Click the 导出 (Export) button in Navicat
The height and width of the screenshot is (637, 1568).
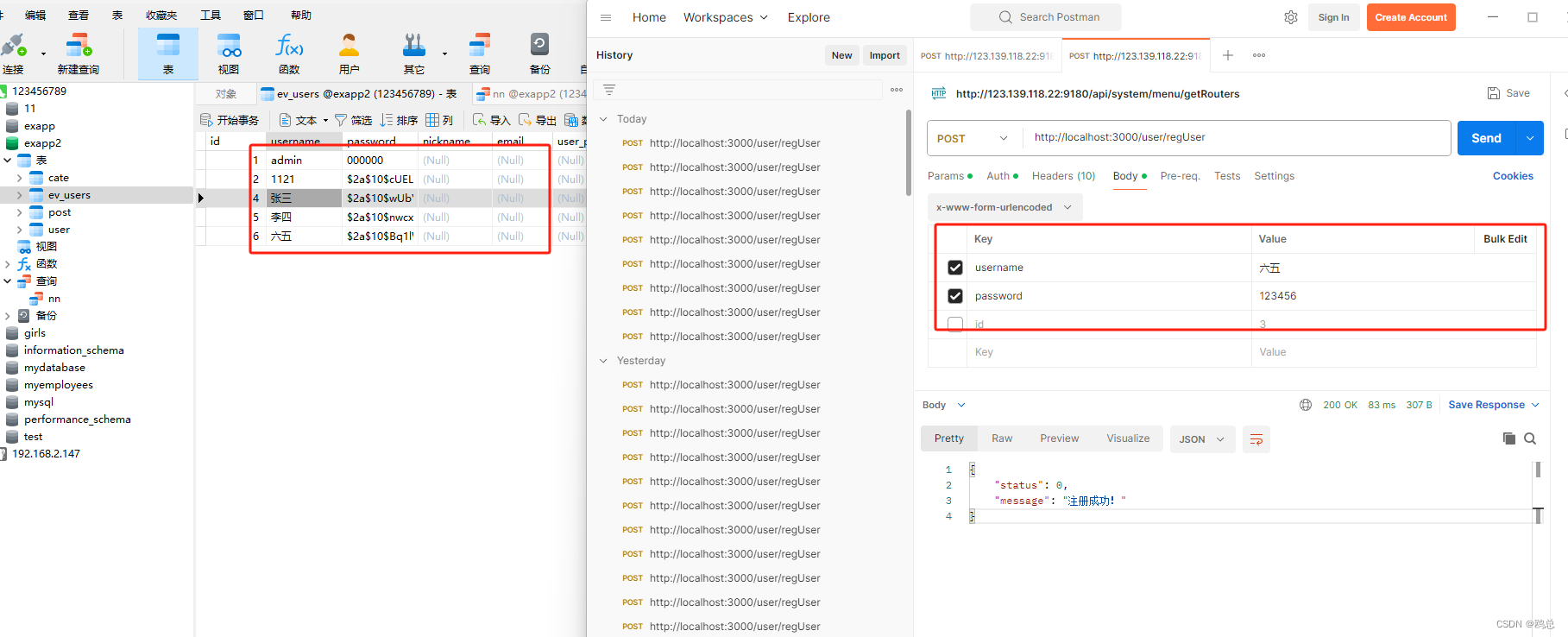tap(538, 120)
